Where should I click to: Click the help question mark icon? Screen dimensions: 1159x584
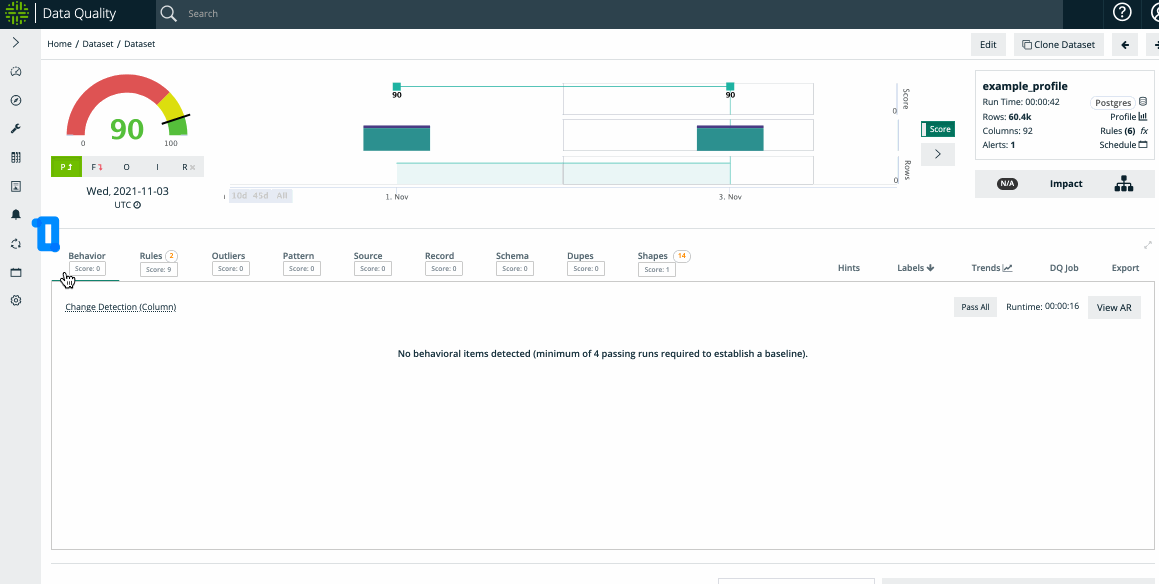pos(1123,13)
